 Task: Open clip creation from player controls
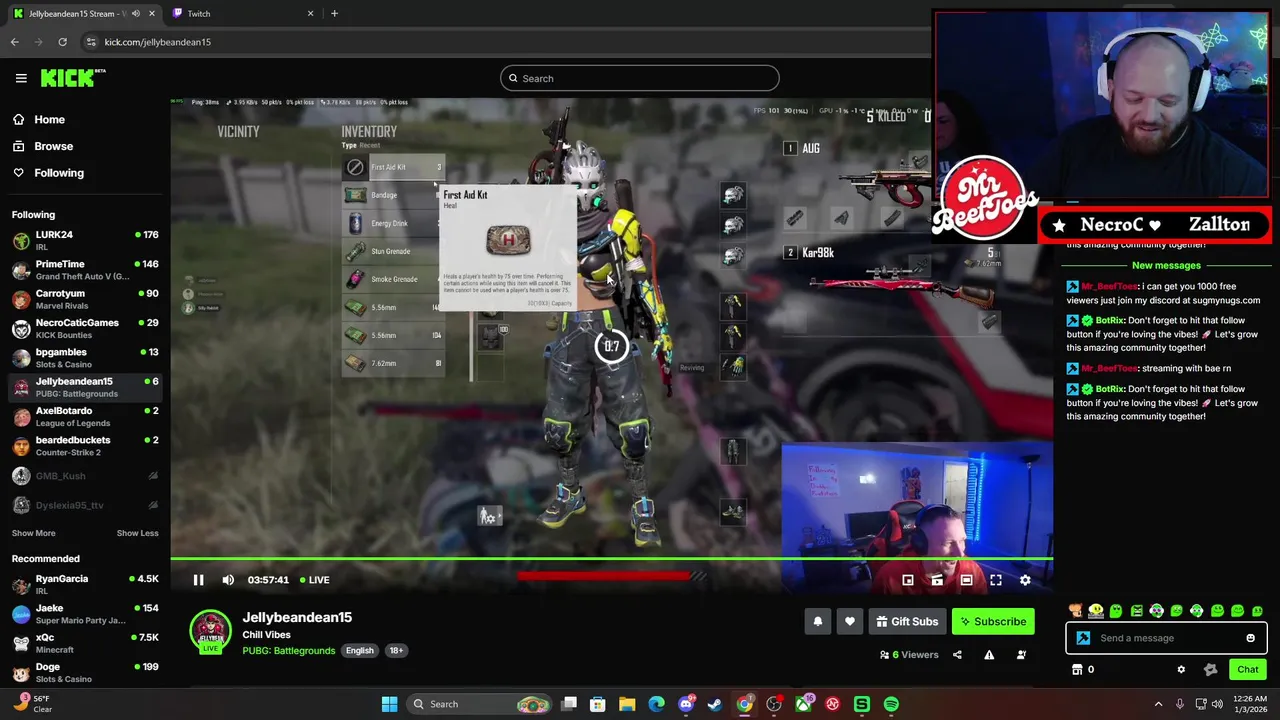click(x=937, y=580)
